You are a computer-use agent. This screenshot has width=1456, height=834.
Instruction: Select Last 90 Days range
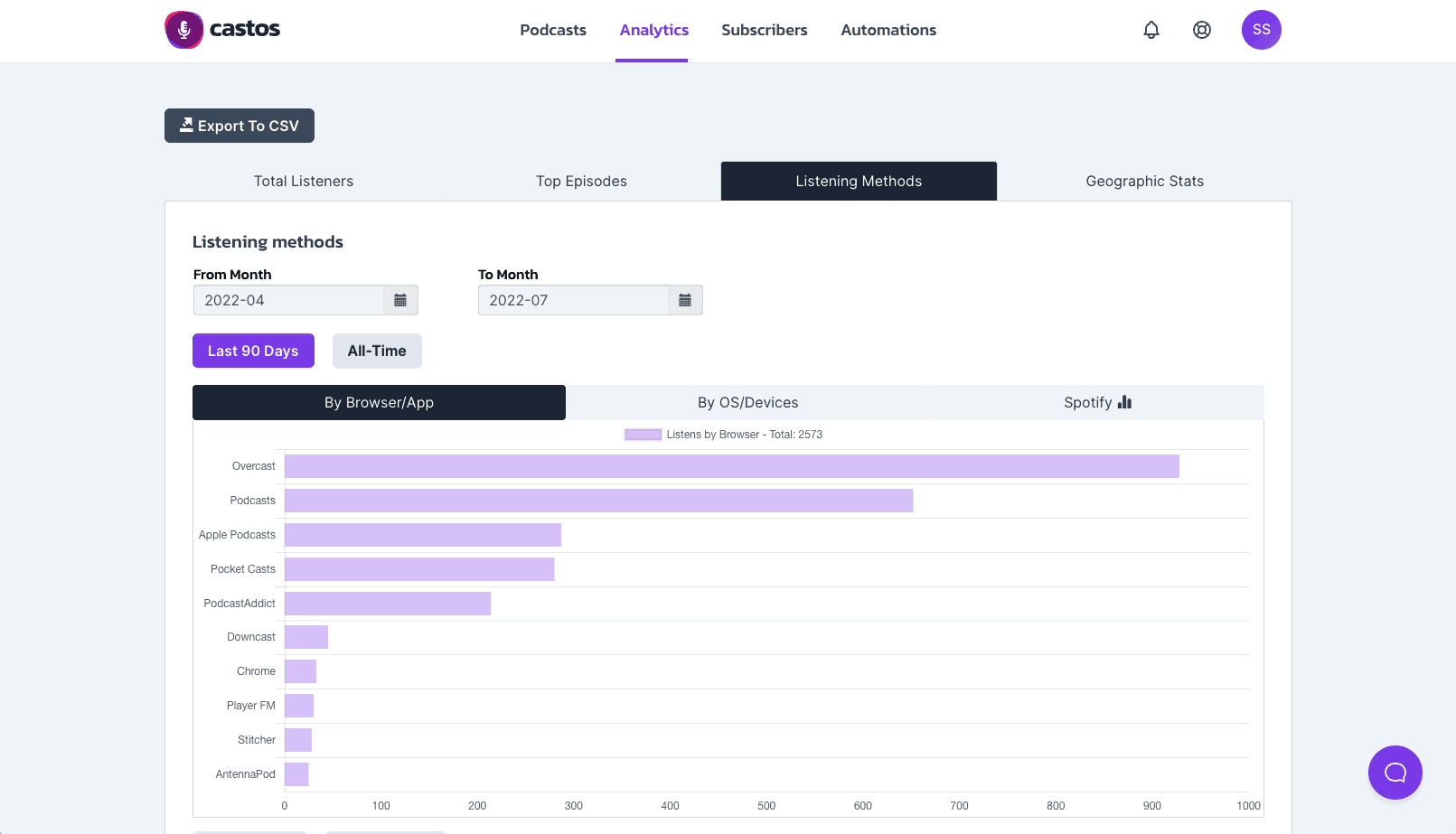253,351
